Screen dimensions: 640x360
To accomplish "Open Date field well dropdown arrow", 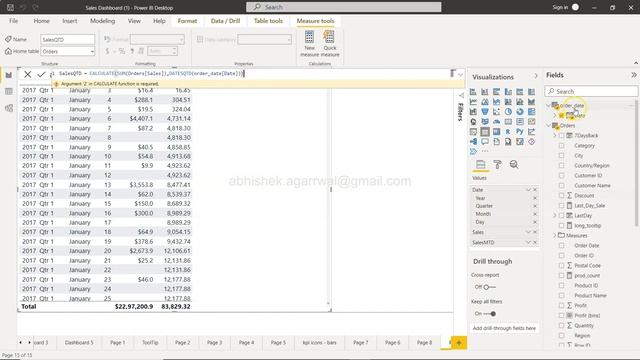I will [528, 190].
